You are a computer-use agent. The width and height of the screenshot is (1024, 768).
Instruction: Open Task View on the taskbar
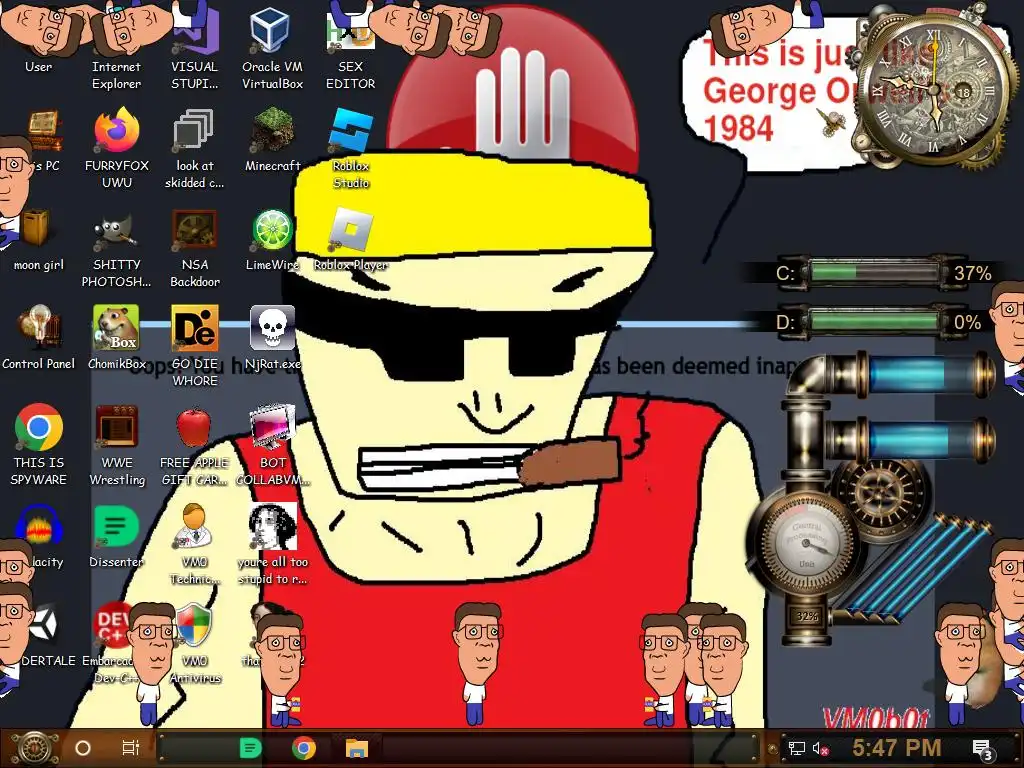(x=131, y=748)
